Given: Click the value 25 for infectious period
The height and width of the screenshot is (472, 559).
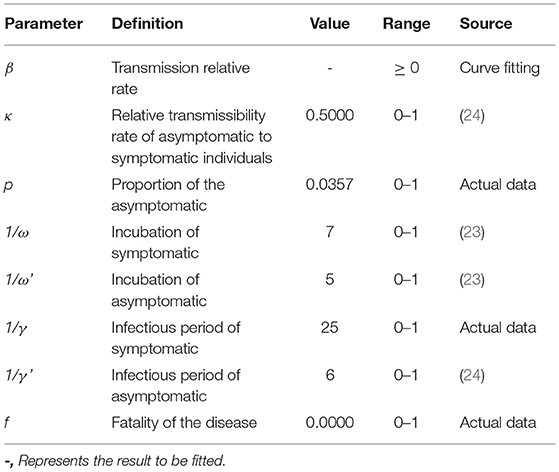Looking at the screenshot, I should (329, 328).
